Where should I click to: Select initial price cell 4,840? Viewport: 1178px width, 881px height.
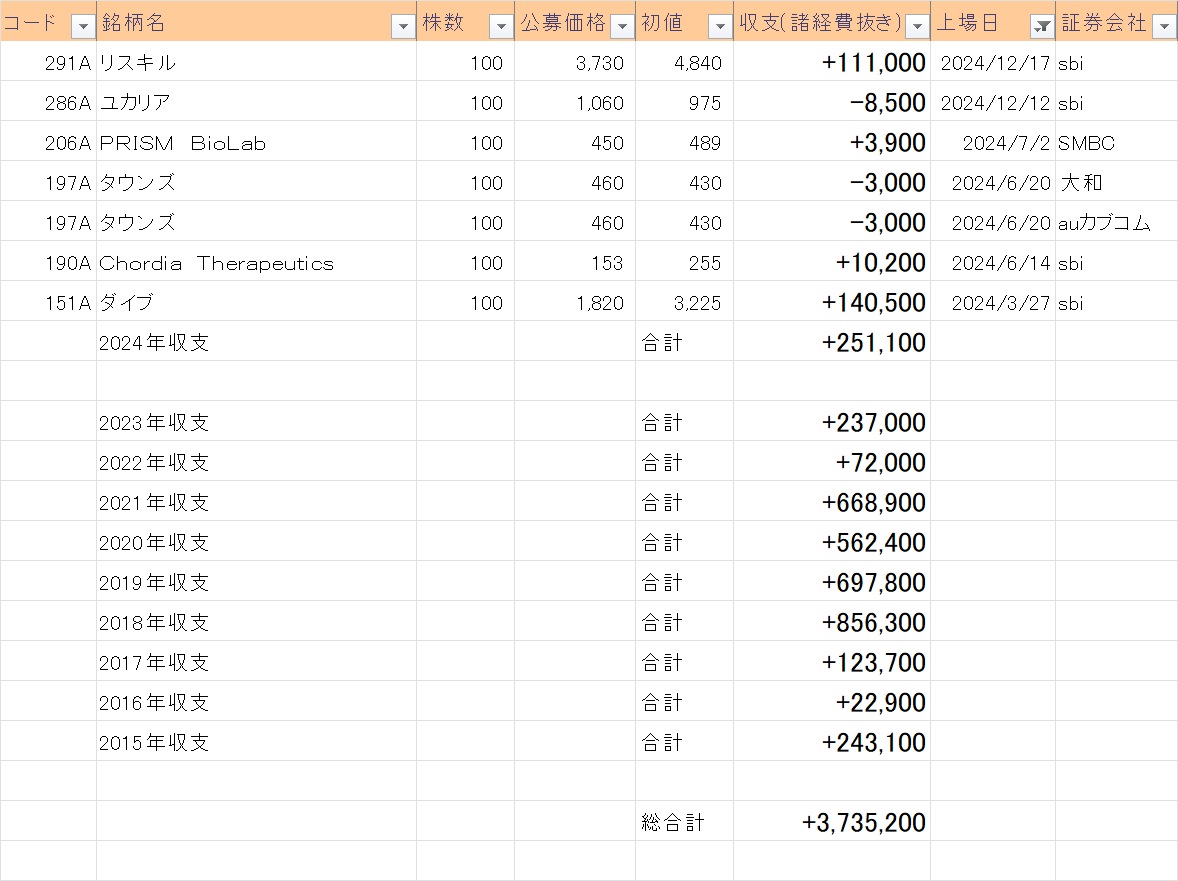(x=684, y=61)
